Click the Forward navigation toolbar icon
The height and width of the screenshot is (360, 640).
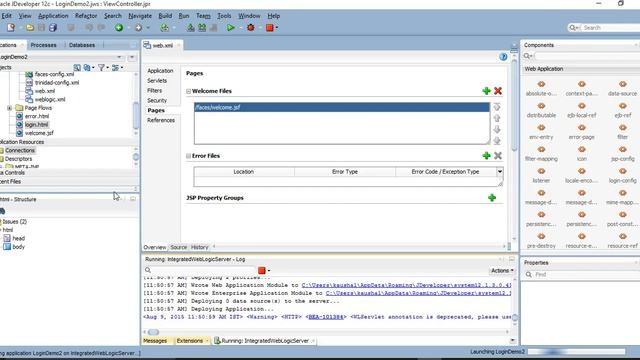[x=138, y=28]
